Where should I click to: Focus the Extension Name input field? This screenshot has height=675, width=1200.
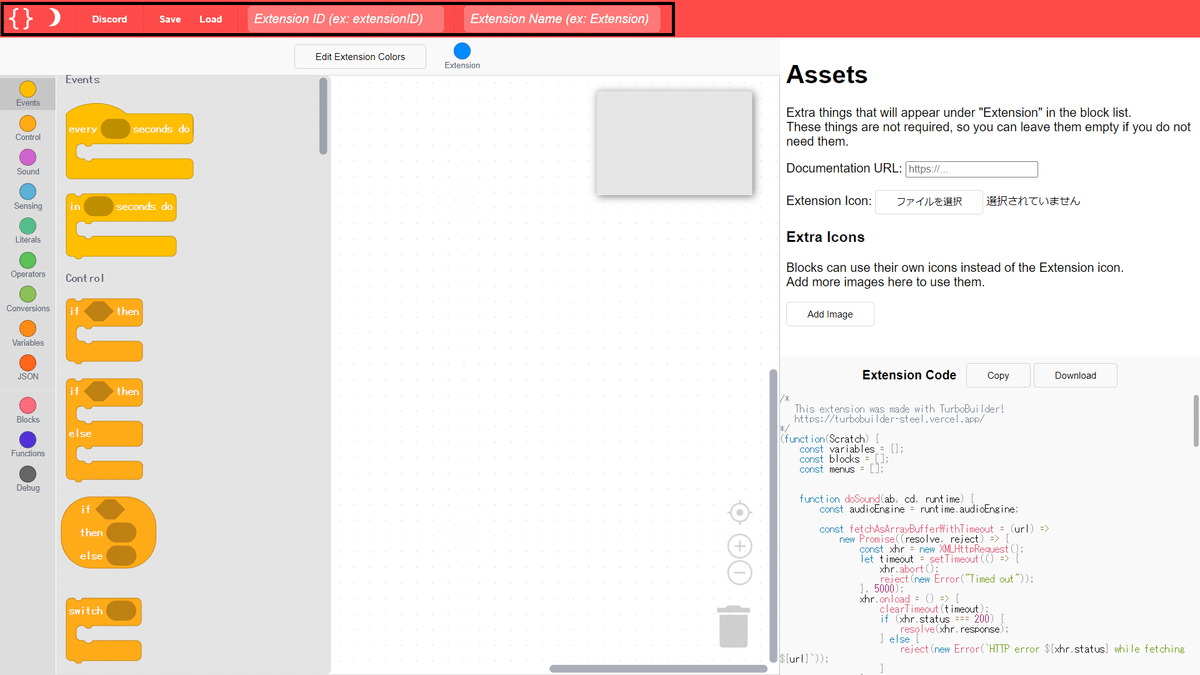point(562,19)
